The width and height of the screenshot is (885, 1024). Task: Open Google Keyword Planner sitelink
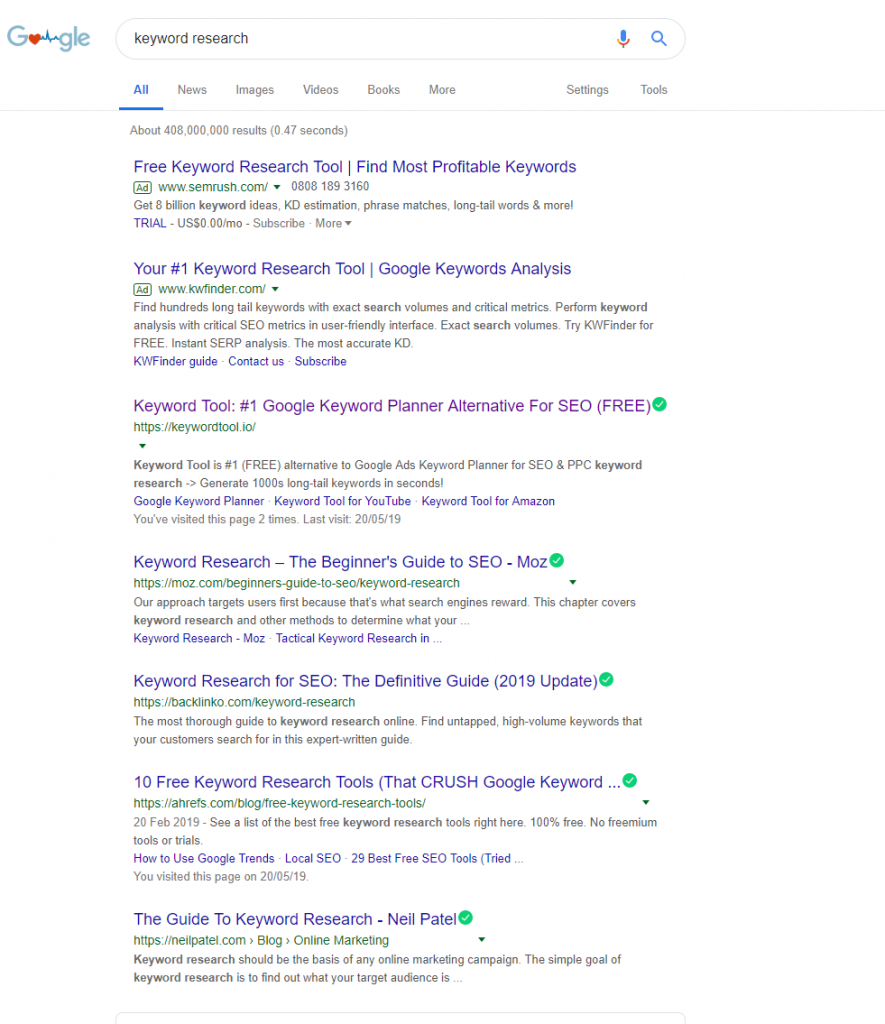tap(199, 502)
